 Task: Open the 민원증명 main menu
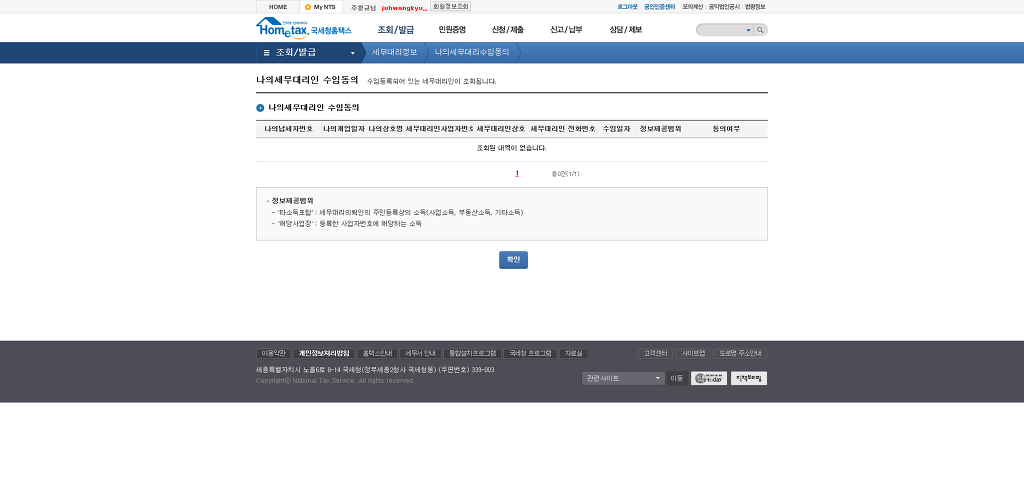(x=452, y=29)
